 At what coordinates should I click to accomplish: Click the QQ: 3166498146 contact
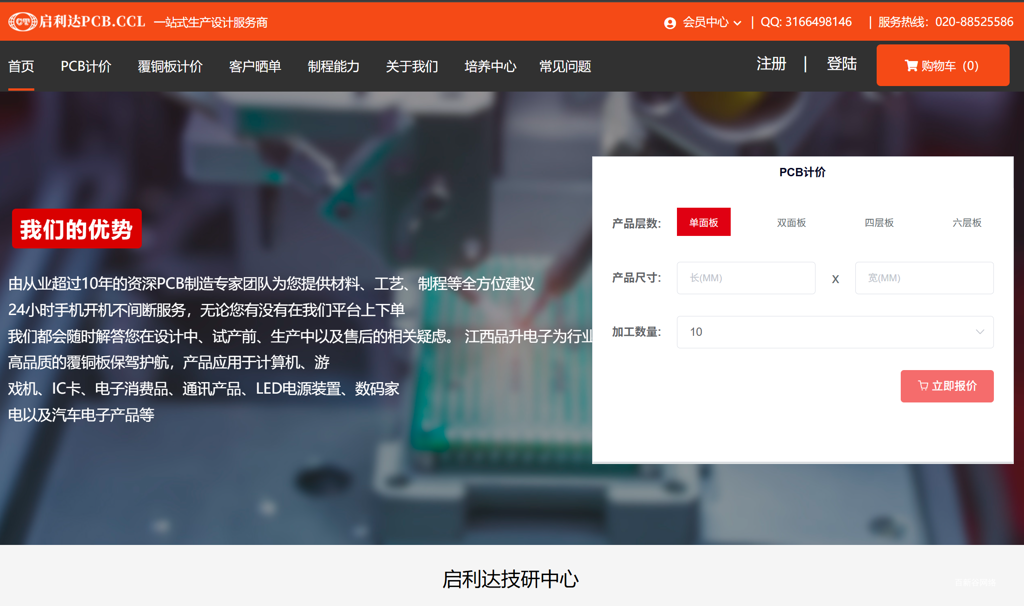coord(806,22)
